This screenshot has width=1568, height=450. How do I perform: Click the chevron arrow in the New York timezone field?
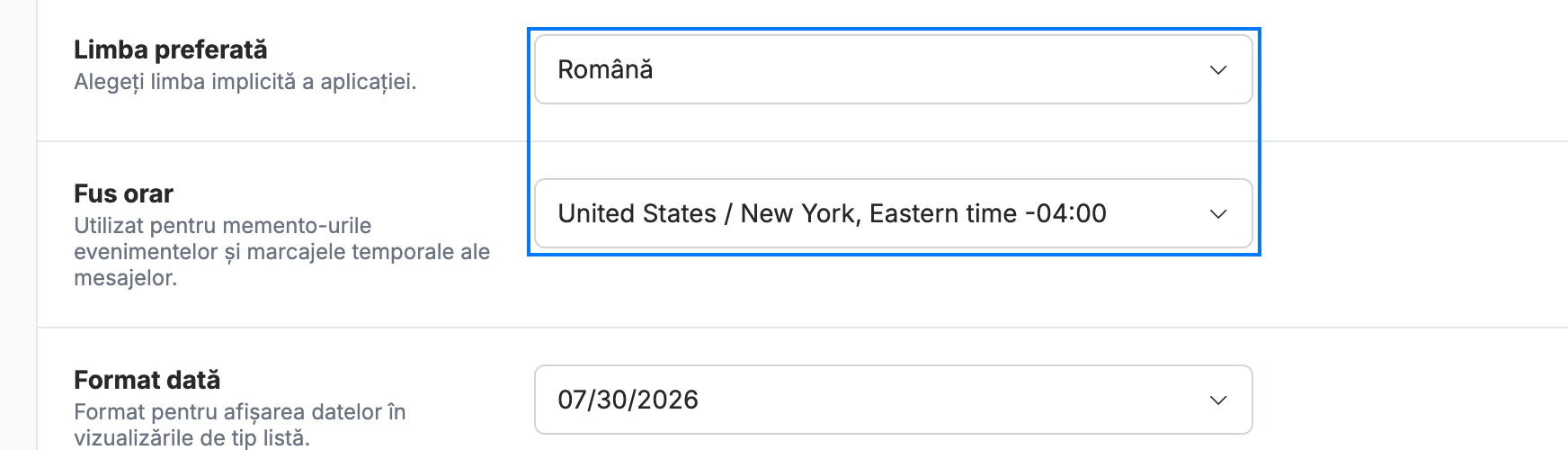pyautogui.click(x=1218, y=214)
